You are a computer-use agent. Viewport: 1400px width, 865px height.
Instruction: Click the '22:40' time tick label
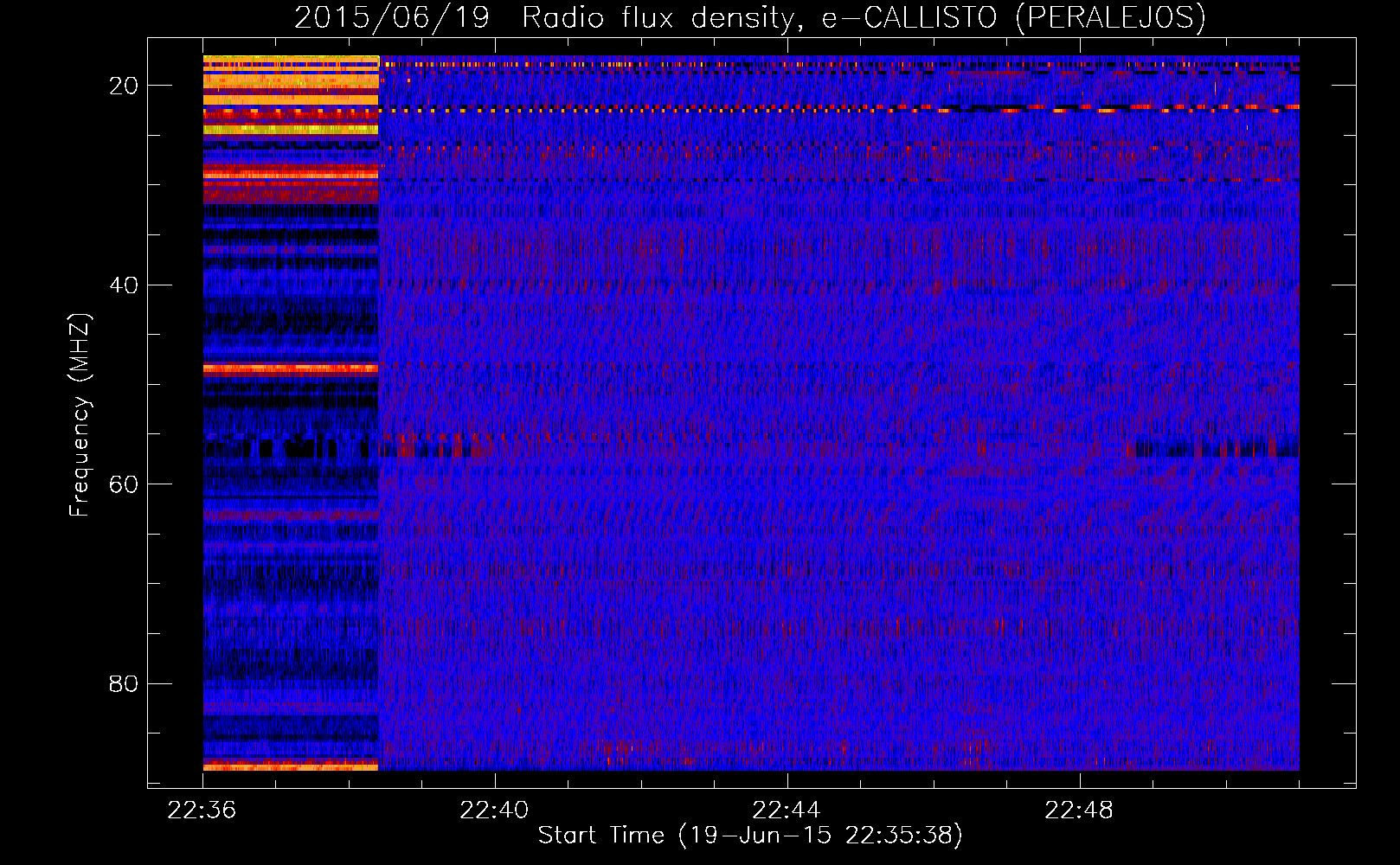[494, 811]
